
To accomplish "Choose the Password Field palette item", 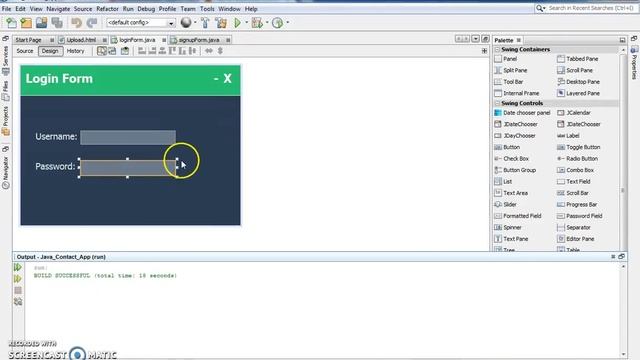I will coord(580,216).
